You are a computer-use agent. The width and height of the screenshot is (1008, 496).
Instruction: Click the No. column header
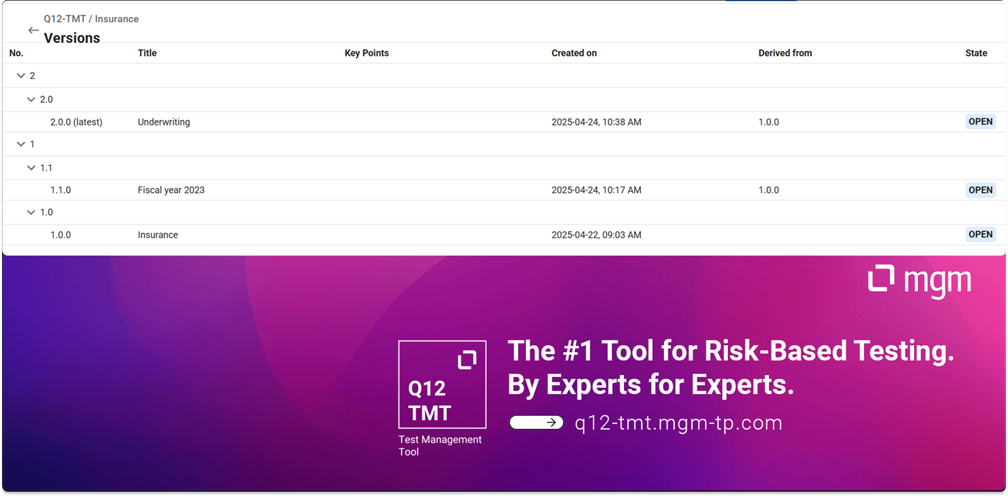pos(16,53)
